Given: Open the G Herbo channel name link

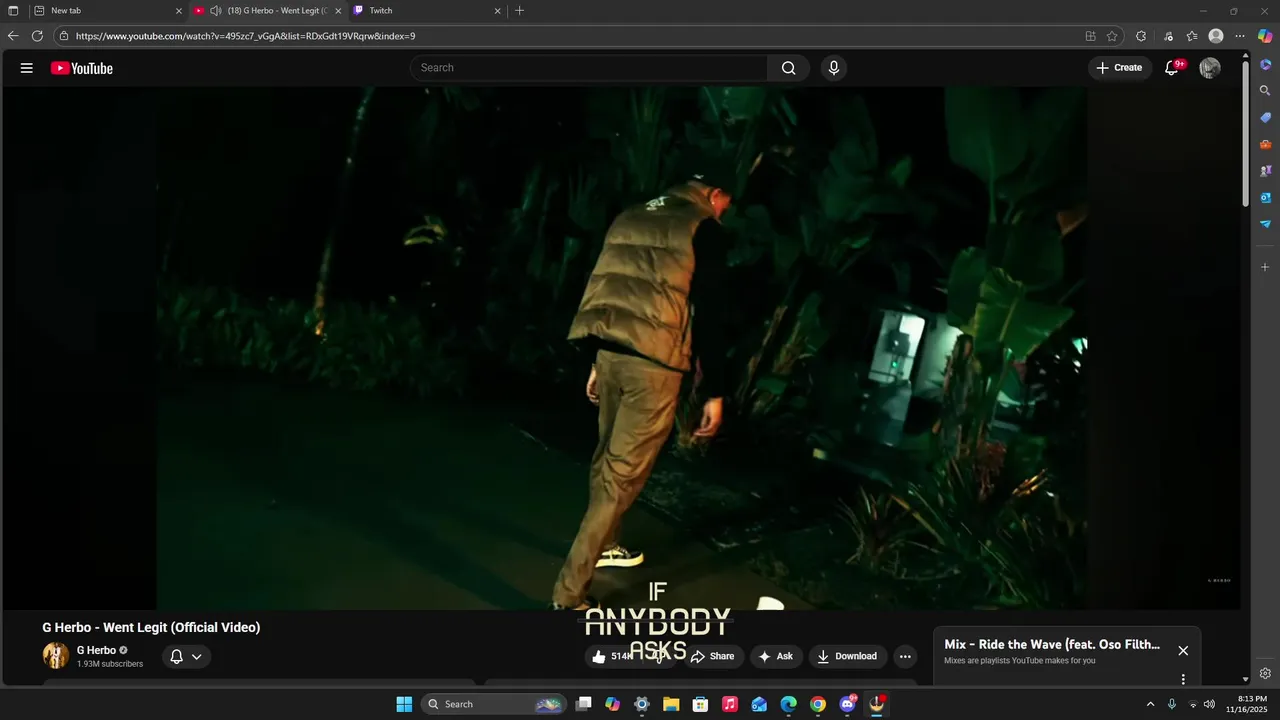Looking at the screenshot, I should [x=96, y=650].
